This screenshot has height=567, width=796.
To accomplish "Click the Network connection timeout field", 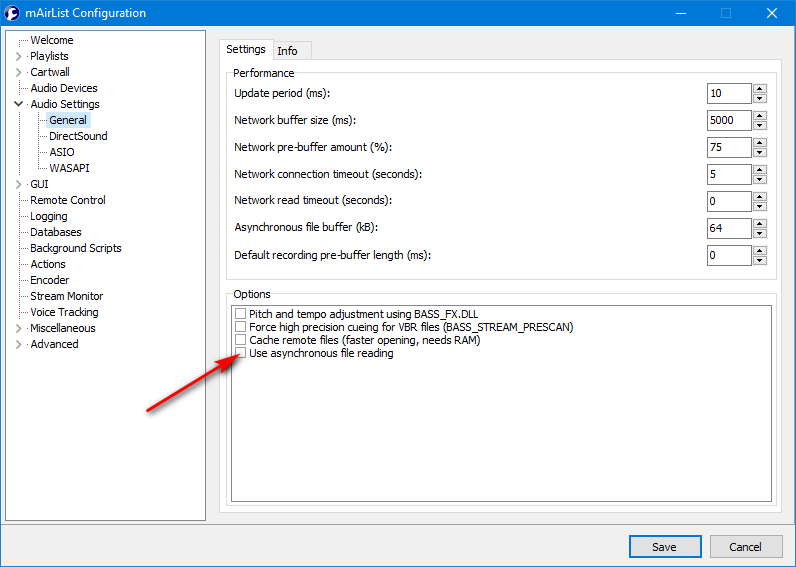I will 729,174.
